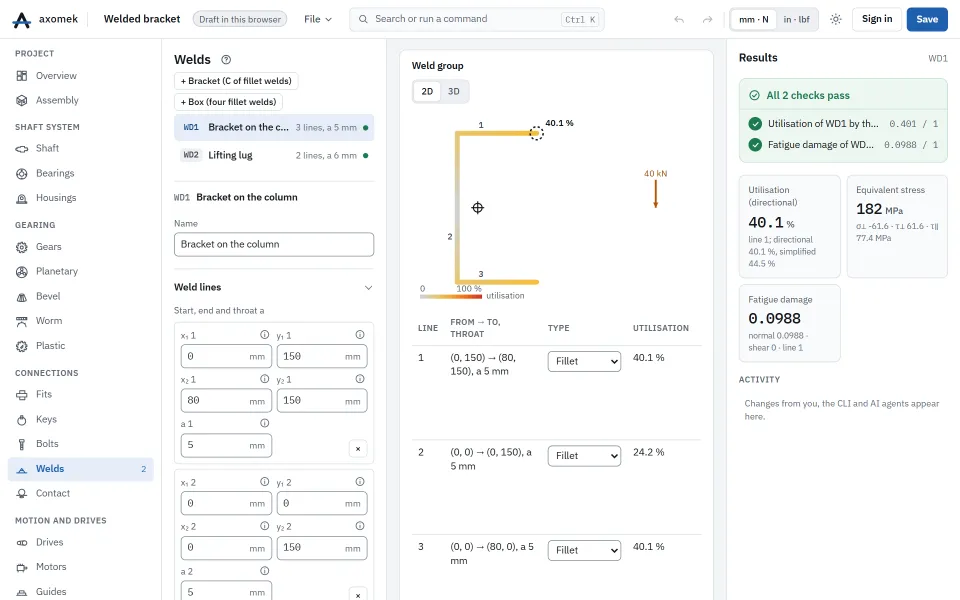Viewport: 960px width, 600px height.
Task: Switch units to mm · N
Action: pyautogui.click(x=754, y=20)
